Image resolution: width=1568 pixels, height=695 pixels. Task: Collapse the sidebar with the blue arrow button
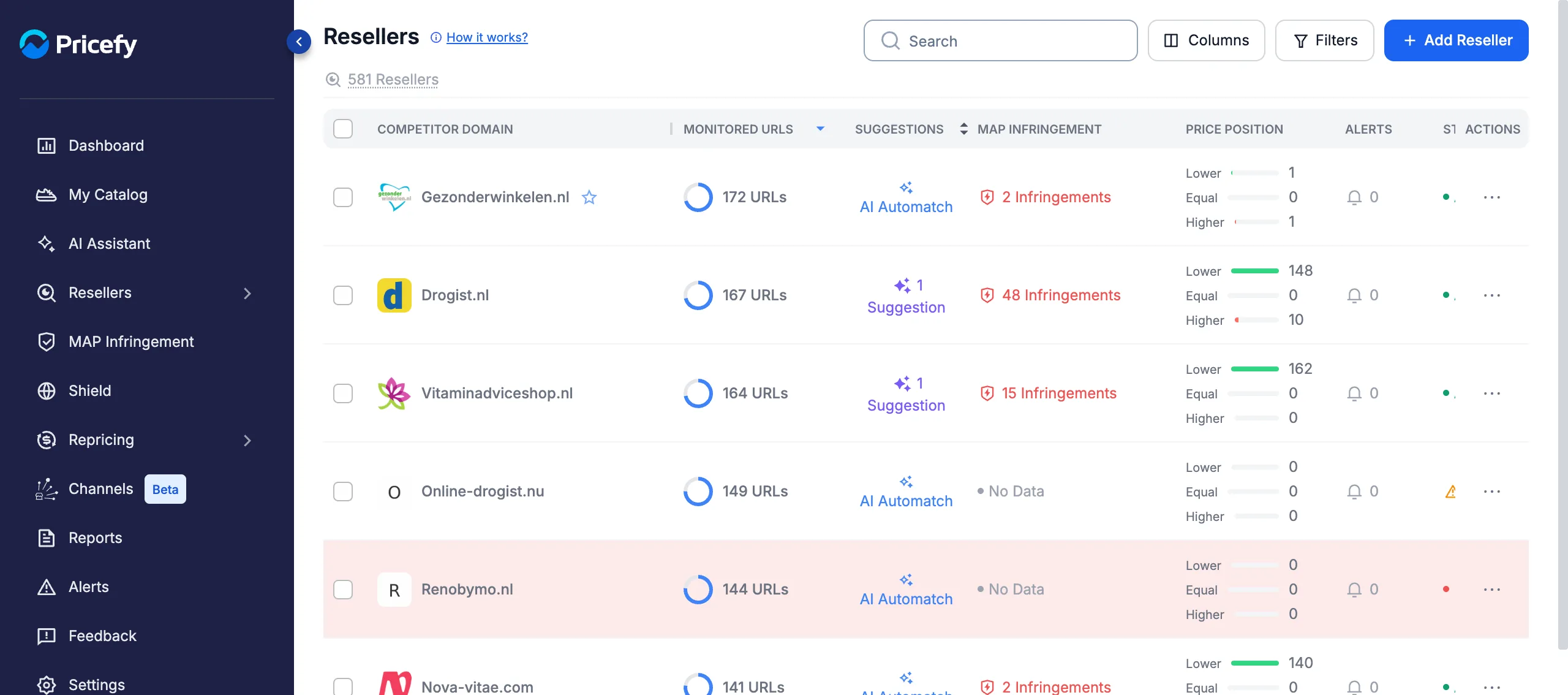(299, 42)
